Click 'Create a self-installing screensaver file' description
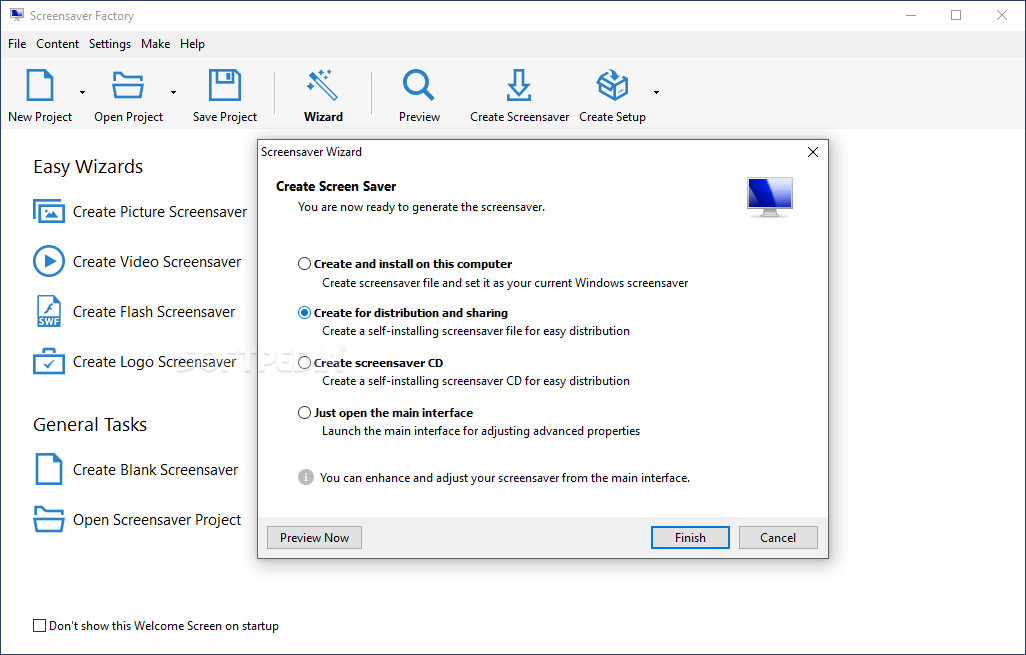The image size is (1026, 655). click(x=476, y=330)
